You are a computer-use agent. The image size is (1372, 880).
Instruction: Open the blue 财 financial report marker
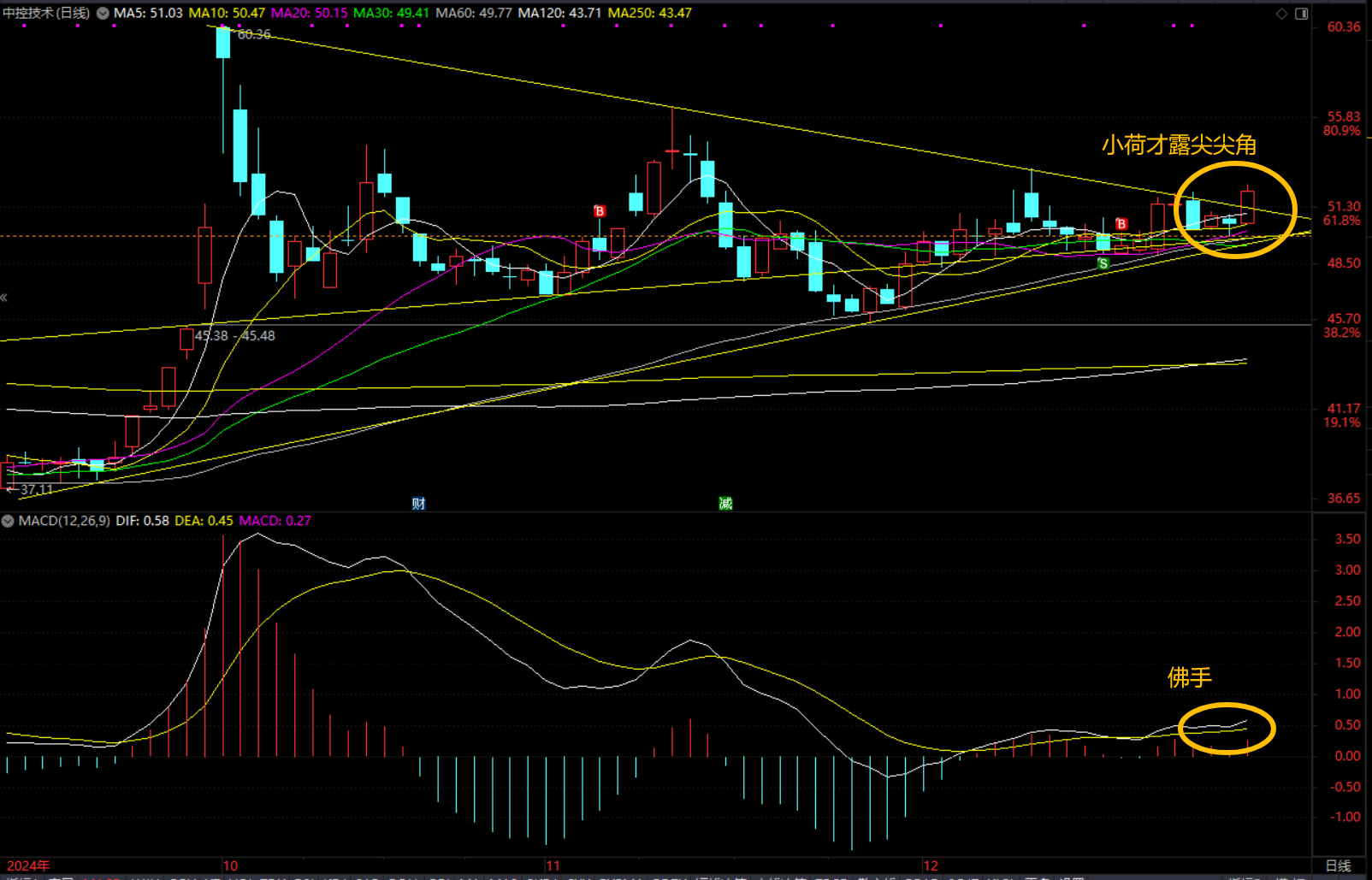(418, 504)
